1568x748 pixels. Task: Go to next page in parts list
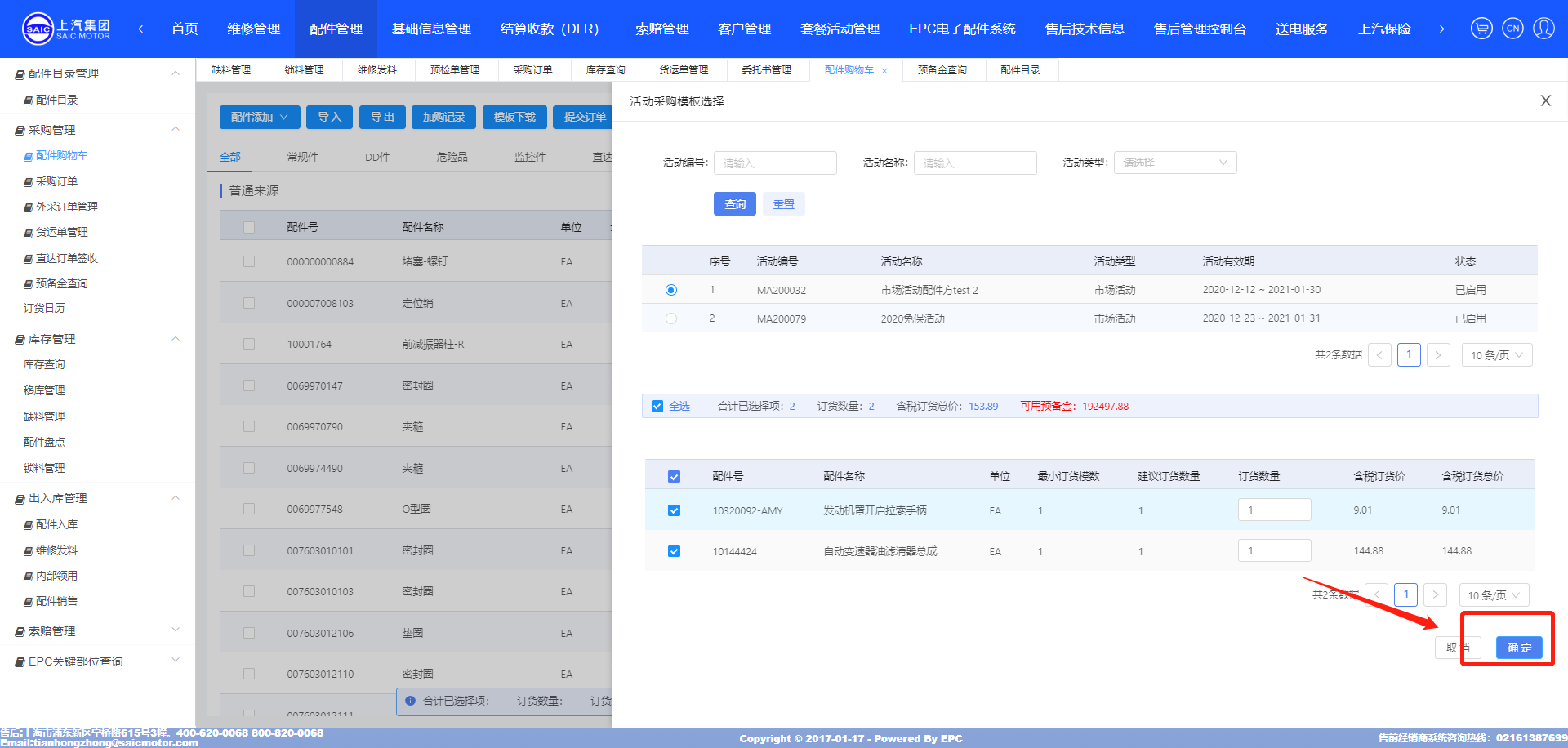[1435, 594]
